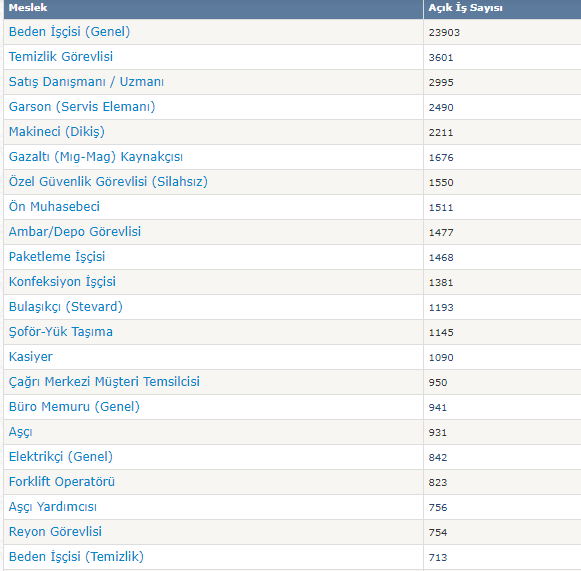Select Çağrı Merkezi Müşteri Temsilcisi link
Viewport: 581px width, 571px height.
click(x=104, y=382)
